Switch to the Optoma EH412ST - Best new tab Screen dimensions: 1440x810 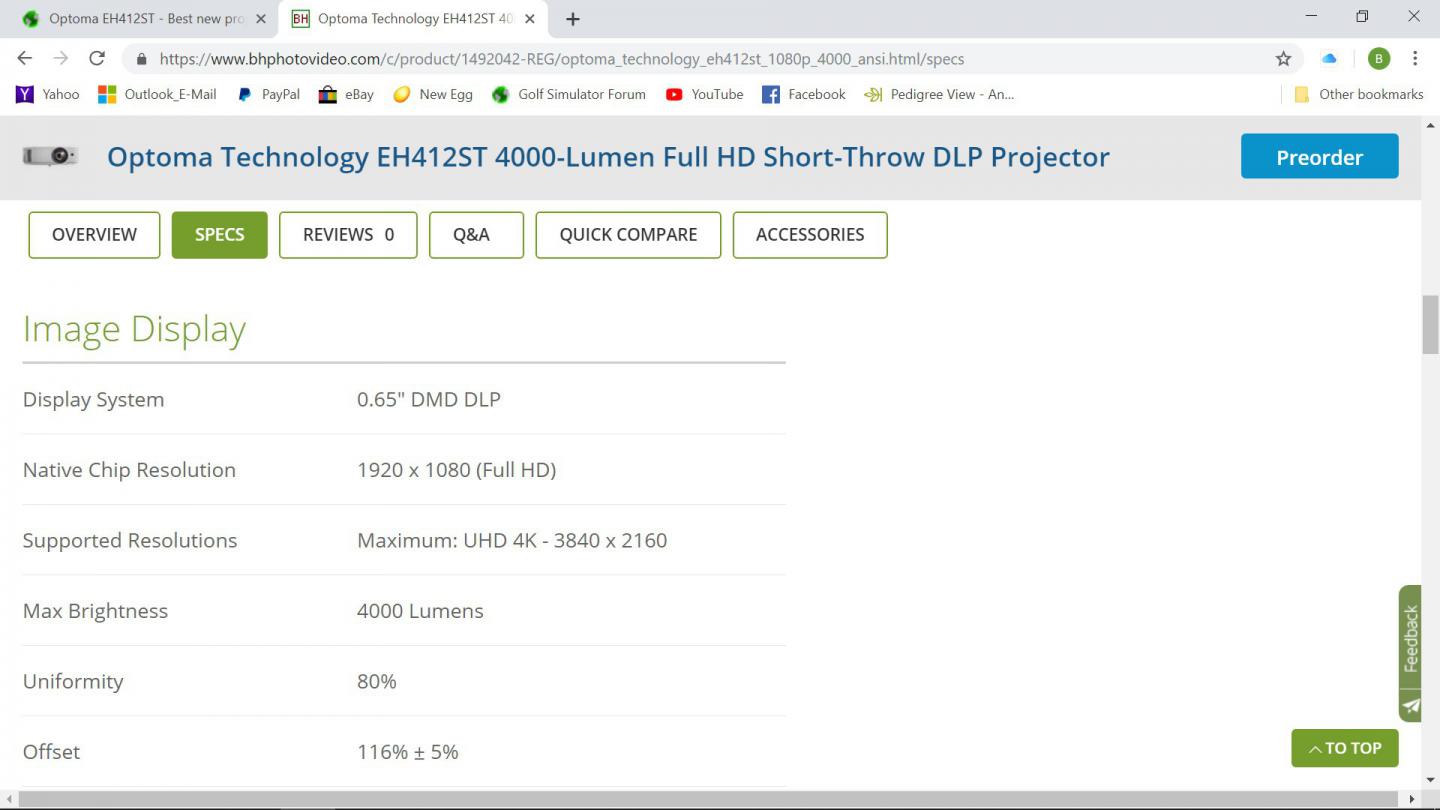[x=145, y=19]
